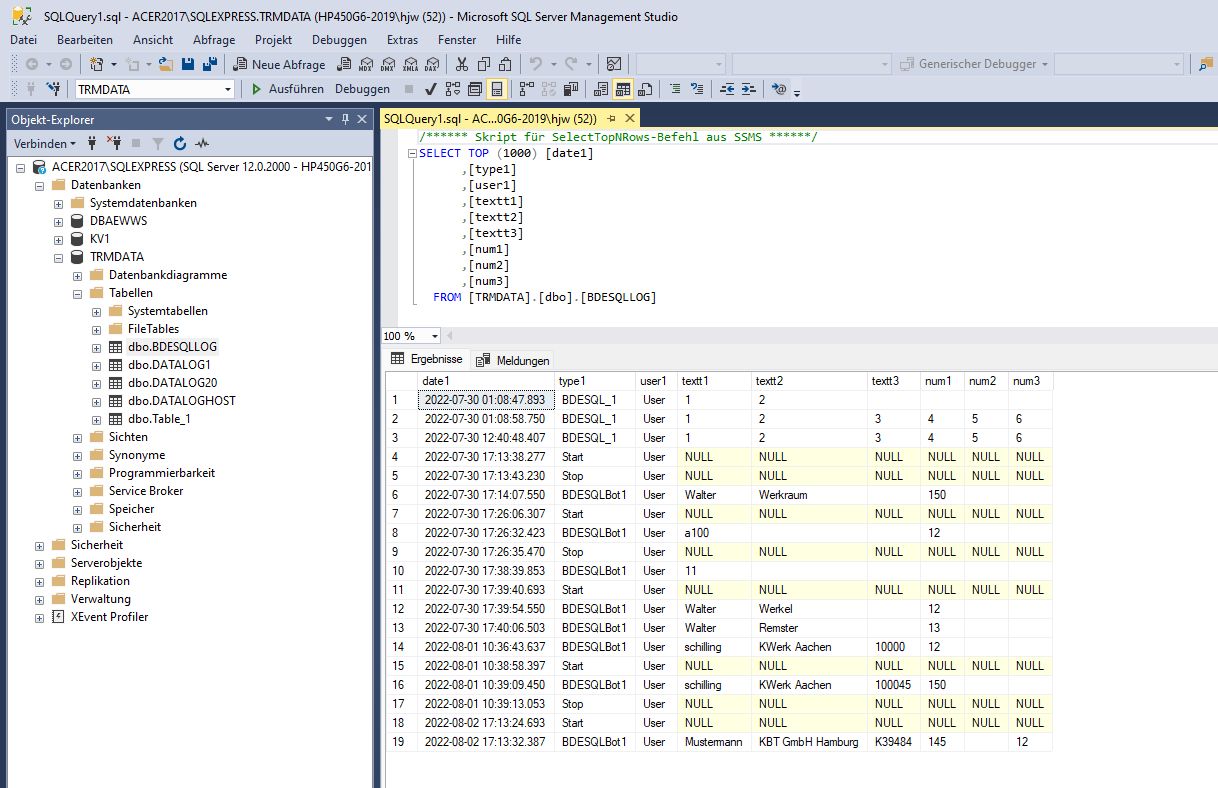Toggle Results to Grid output mode
This screenshot has height=788, width=1218.
tap(623, 89)
